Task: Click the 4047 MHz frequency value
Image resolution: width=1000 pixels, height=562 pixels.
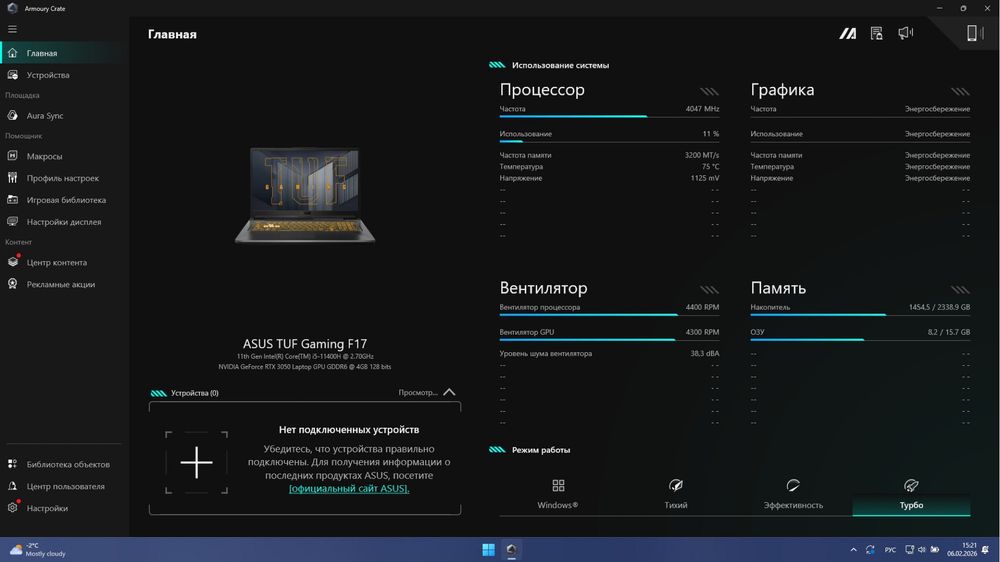Action: tap(702, 109)
